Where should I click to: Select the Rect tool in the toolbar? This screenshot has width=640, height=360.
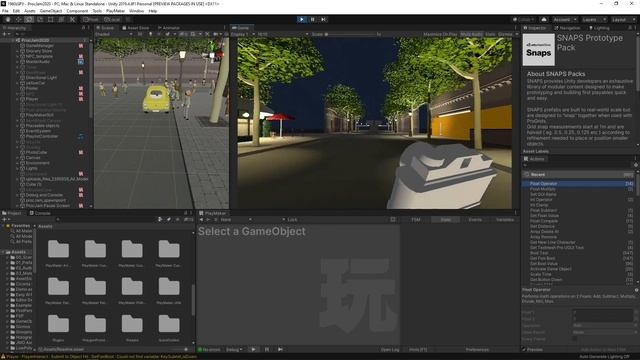point(51,19)
